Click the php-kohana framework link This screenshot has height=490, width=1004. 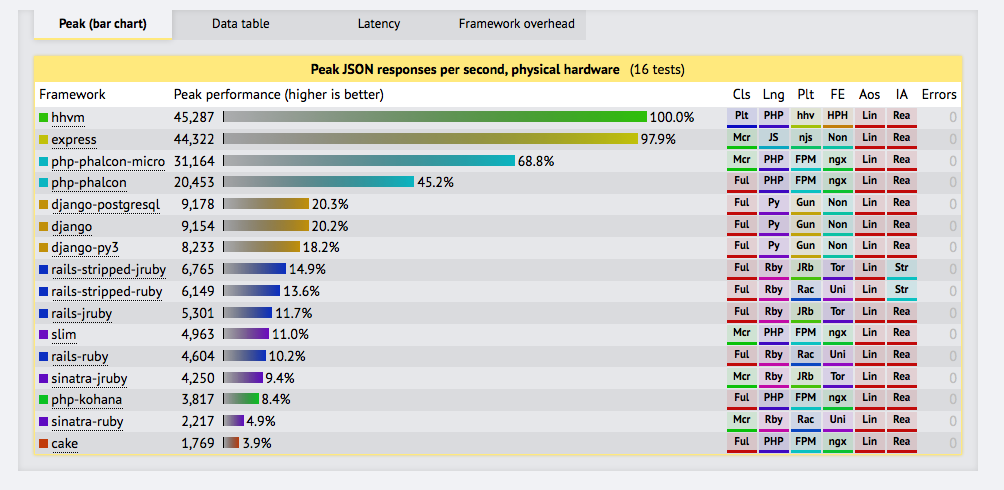(86, 400)
